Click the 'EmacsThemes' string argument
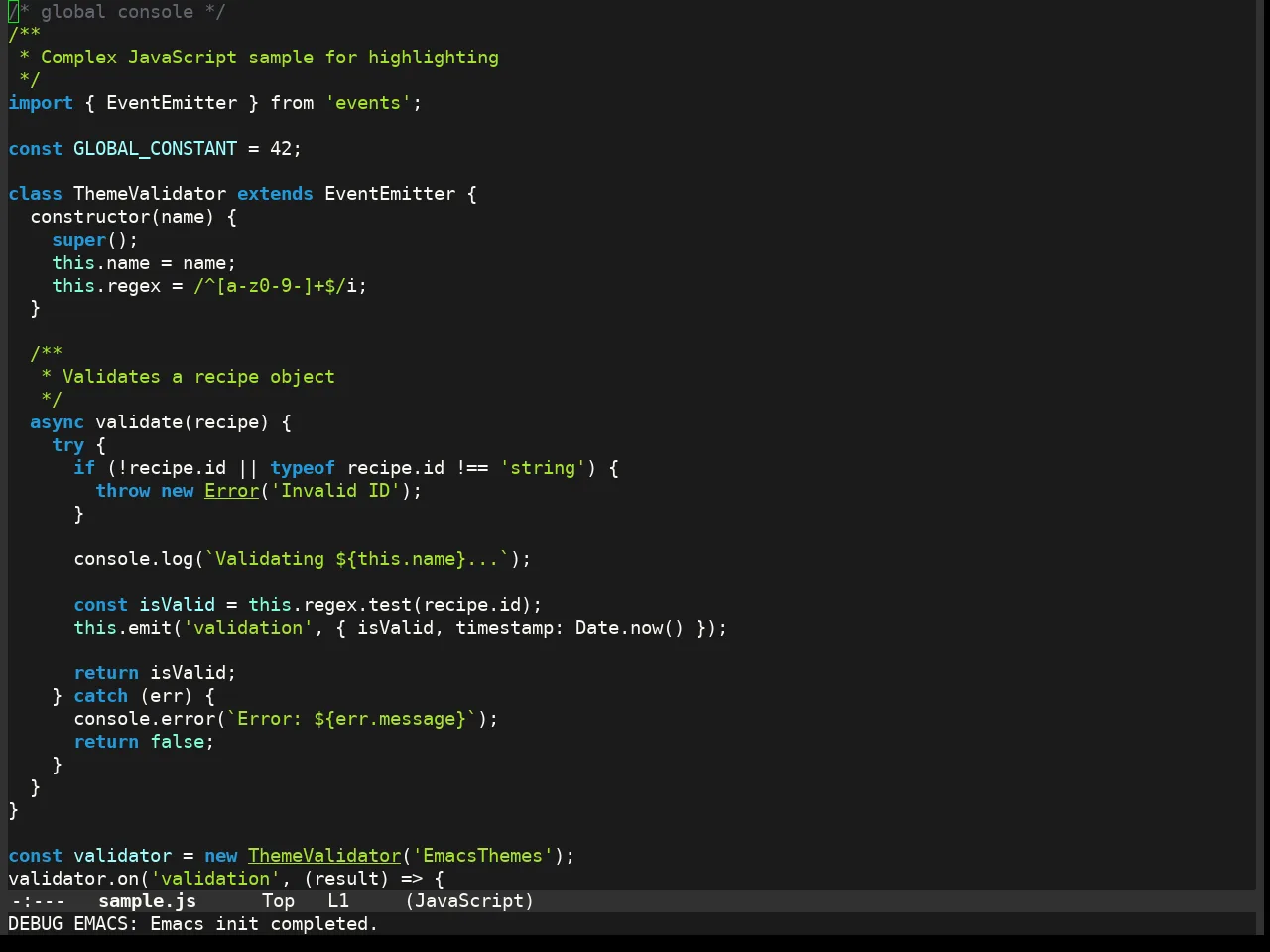 [483, 856]
